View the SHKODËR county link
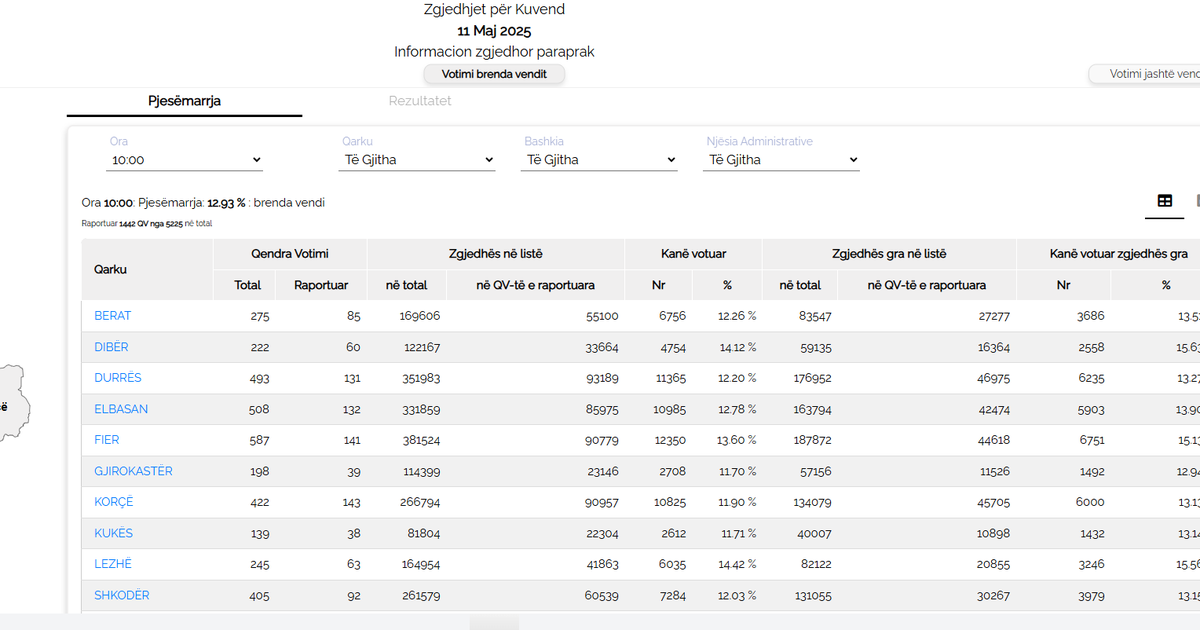 point(122,595)
